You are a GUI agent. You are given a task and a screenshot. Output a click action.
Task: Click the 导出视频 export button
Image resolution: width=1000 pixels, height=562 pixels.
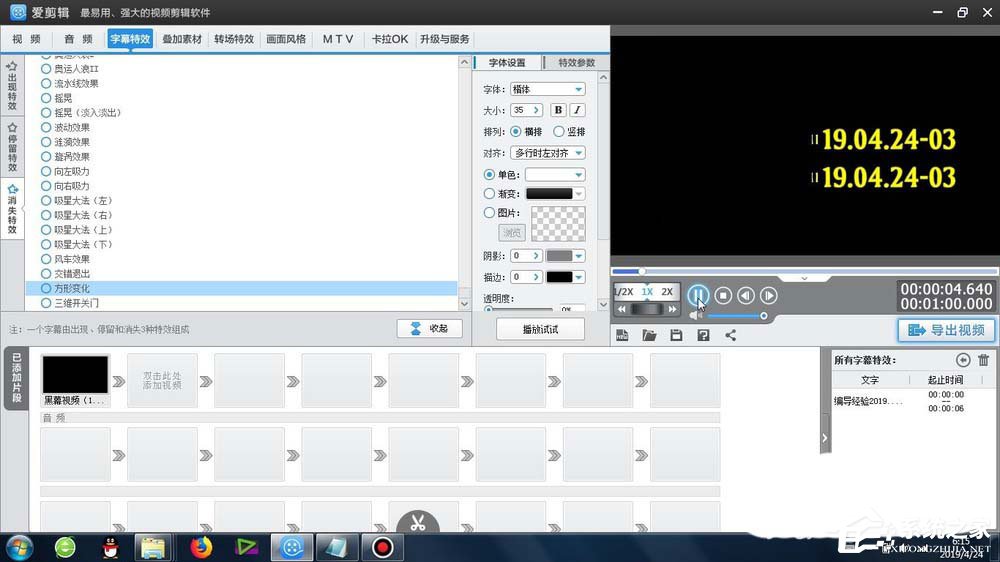pyautogui.click(x=946, y=330)
